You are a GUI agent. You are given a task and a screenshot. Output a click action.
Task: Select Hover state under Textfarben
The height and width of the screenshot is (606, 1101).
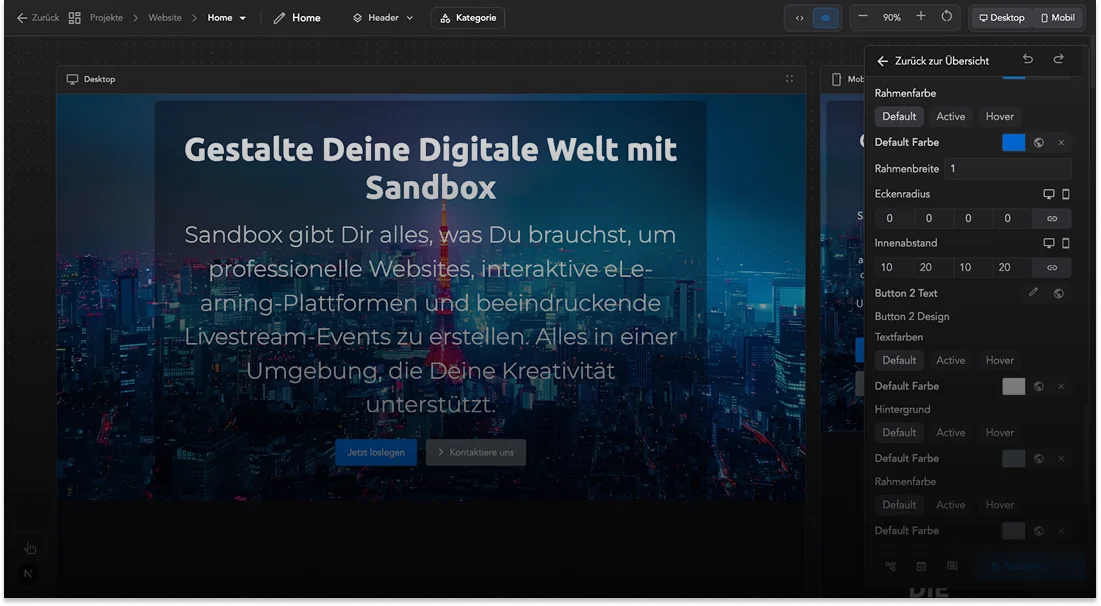[x=999, y=360]
